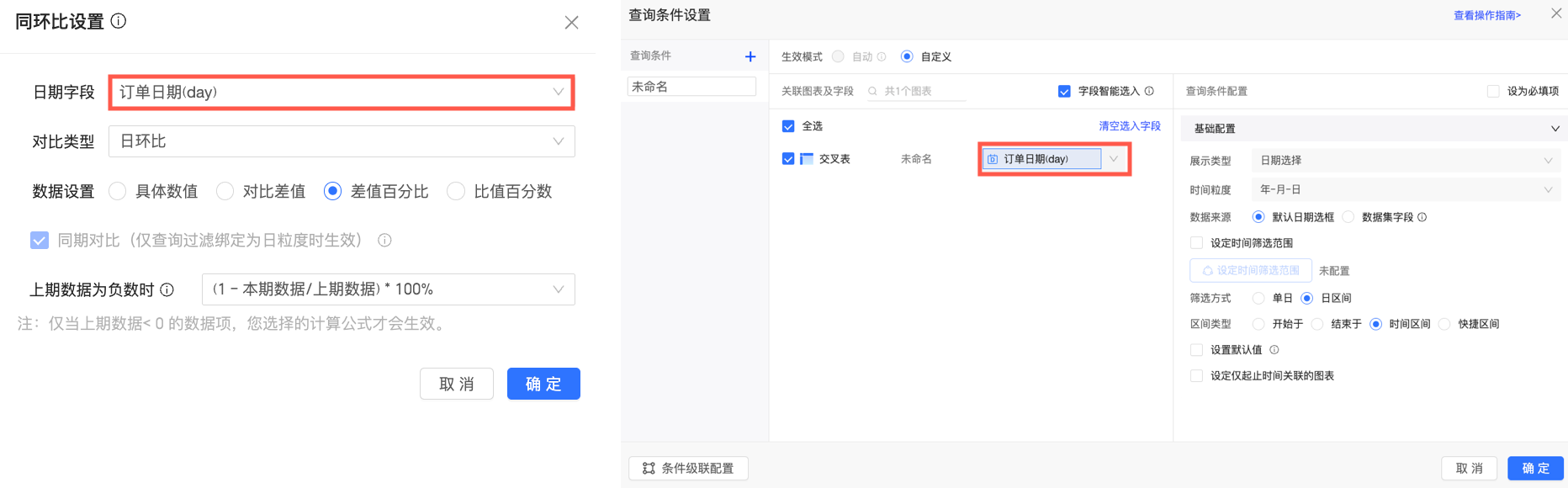Select 结束于 interval type radio
Viewport: 1568px width, 488px height.
tap(1317, 324)
